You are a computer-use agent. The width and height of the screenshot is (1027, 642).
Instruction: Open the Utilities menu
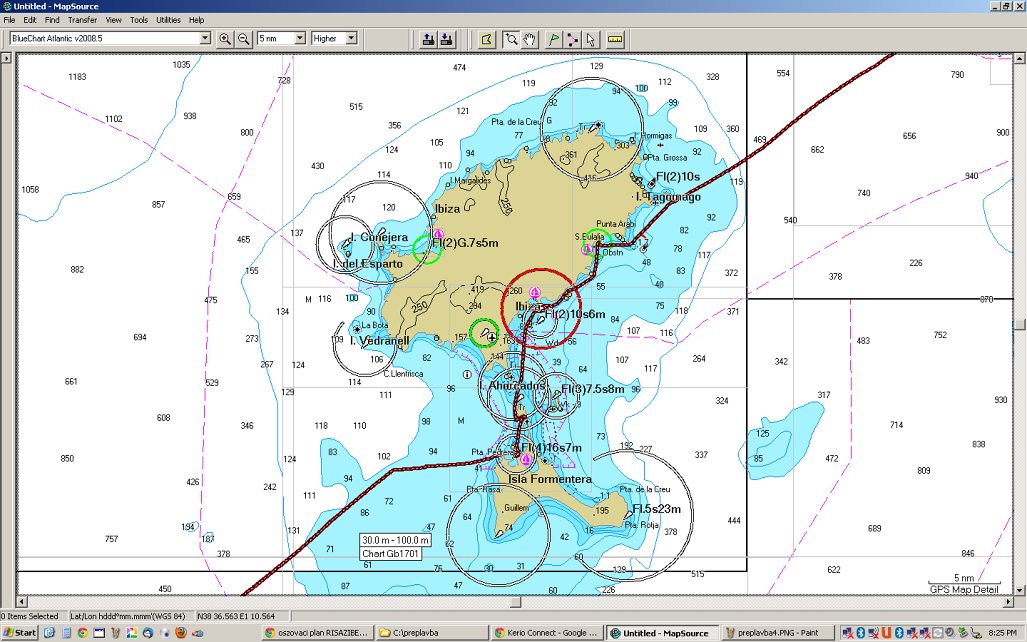[x=168, y=20]
